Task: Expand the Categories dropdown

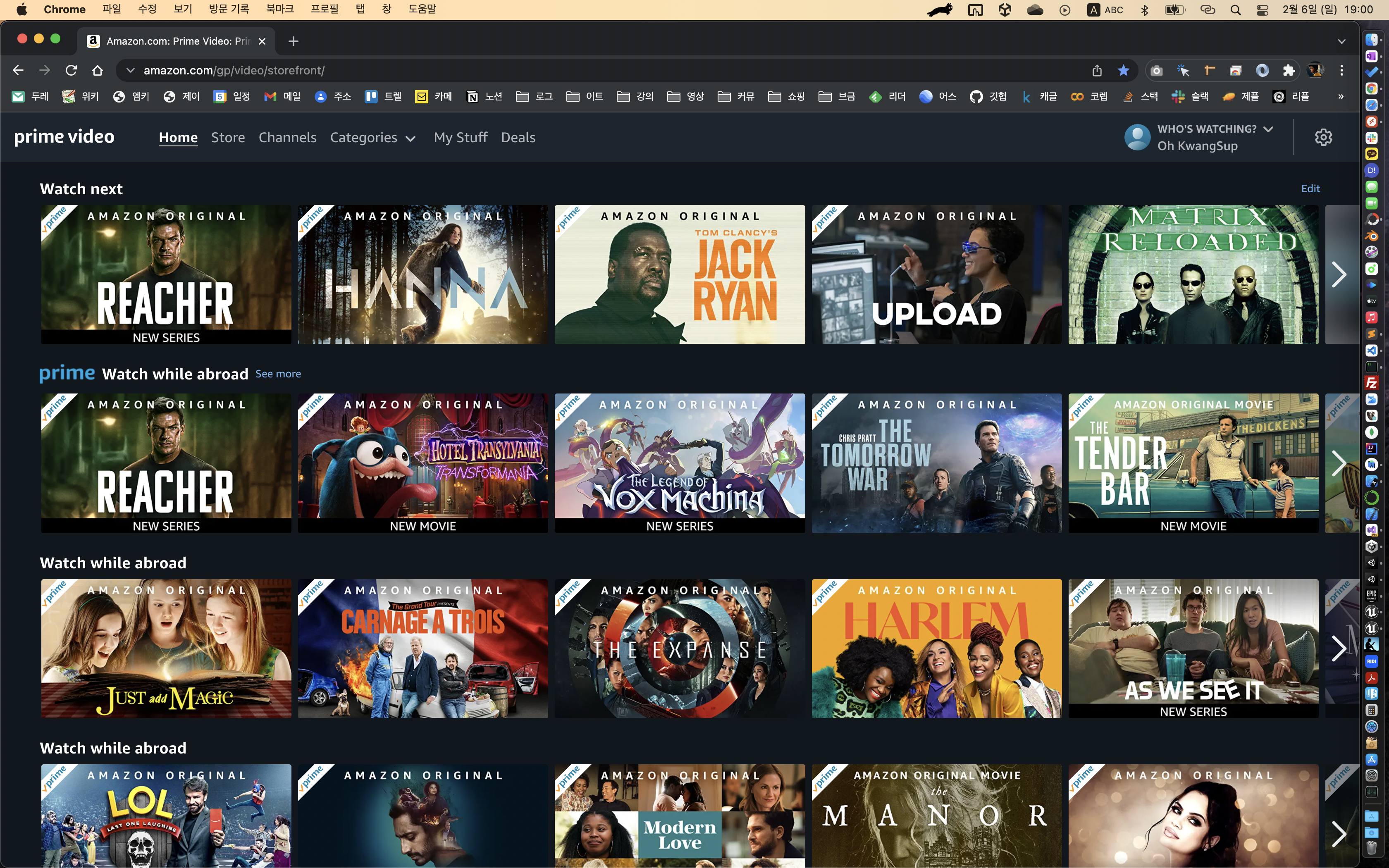Action: point(372,138)
